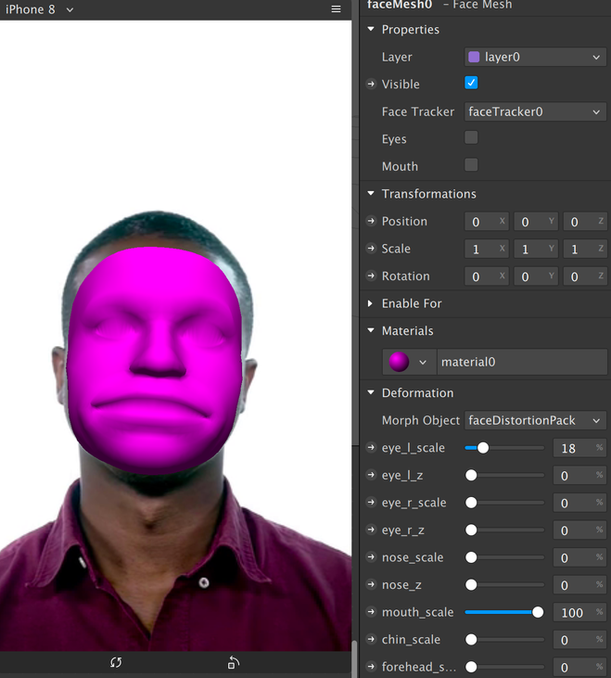611x678 pixels.
Task: Click the material0 name field
Action: (x=522, y=362)
